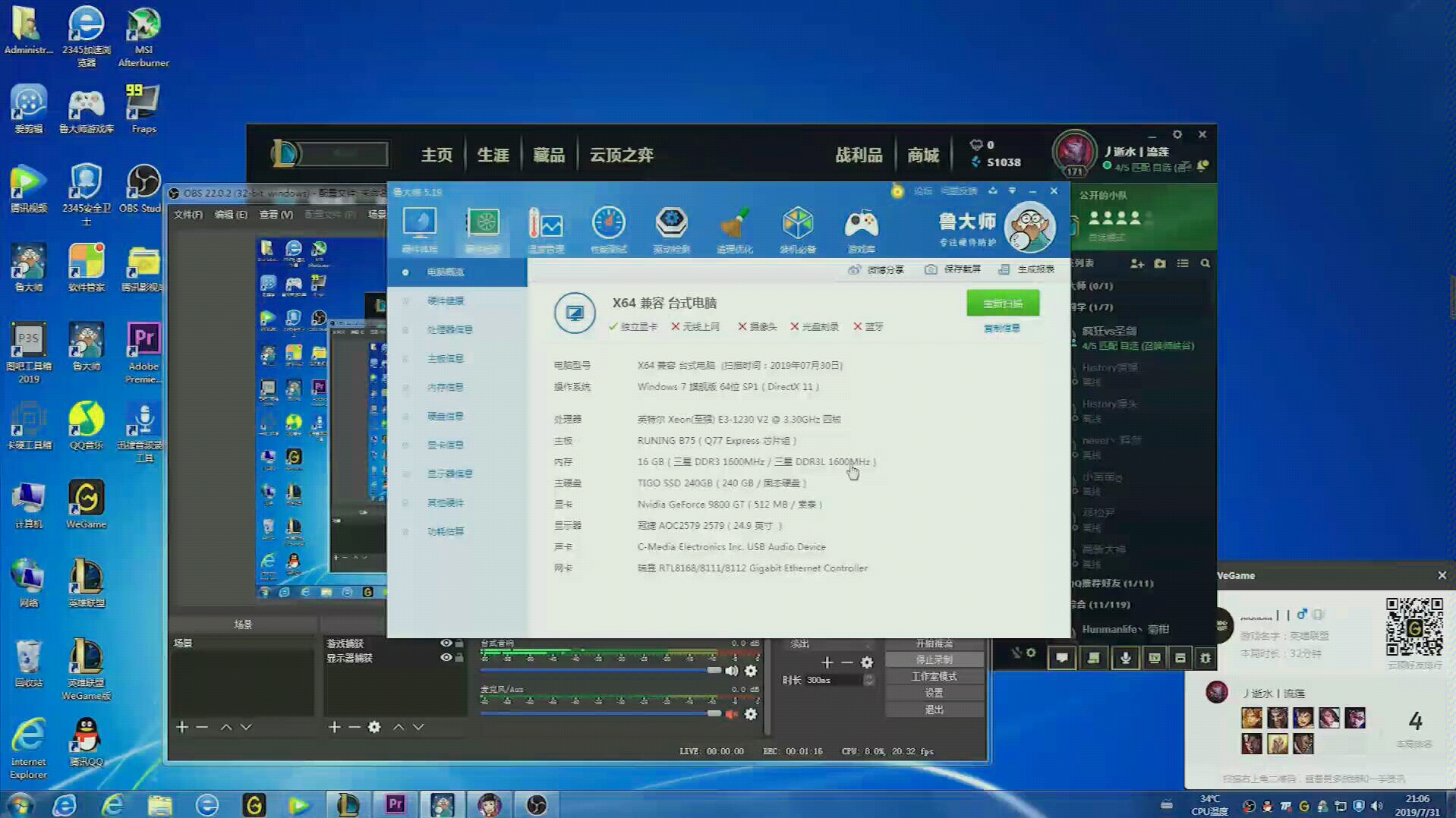This screenshot has width=1456, height=818.
Task: Move OBS scene up arrow
Action: click(x=226, y=727)
